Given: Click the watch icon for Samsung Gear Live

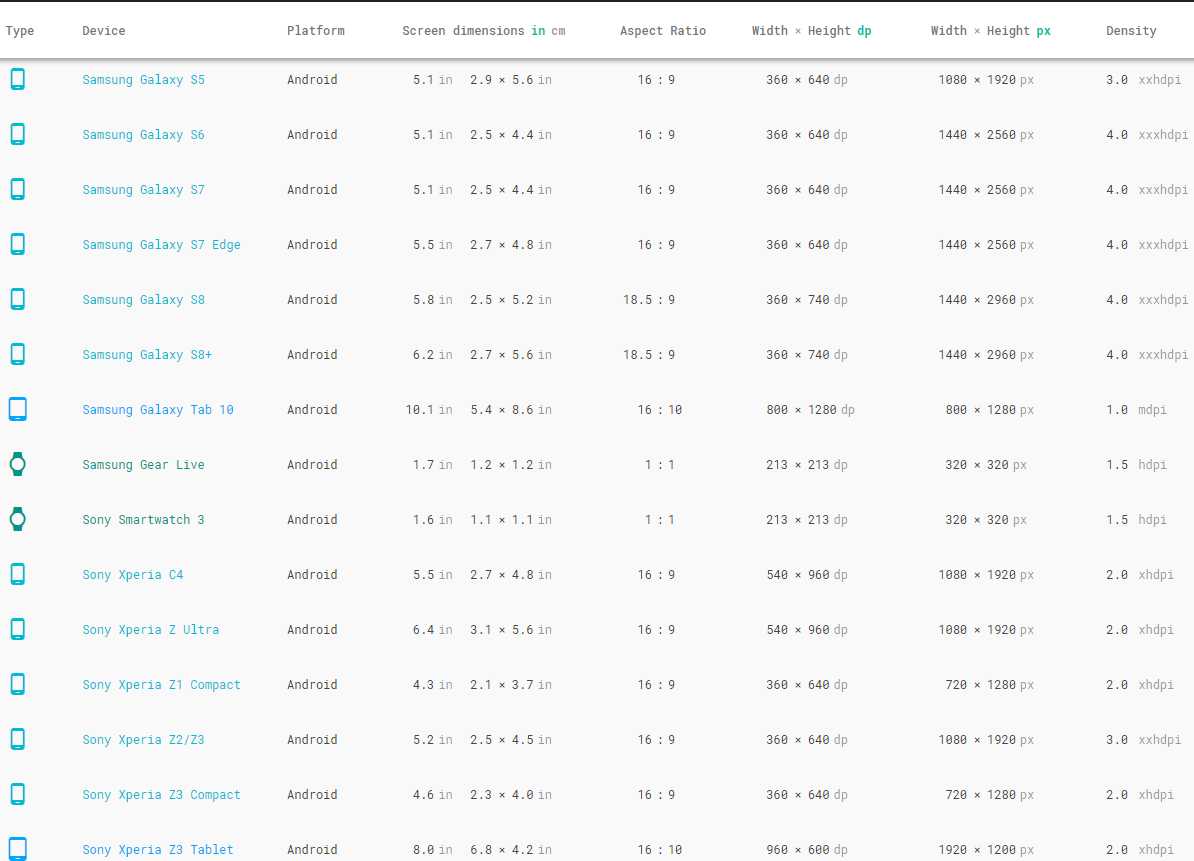Looking at the screenshot, I should coord(18,464).
